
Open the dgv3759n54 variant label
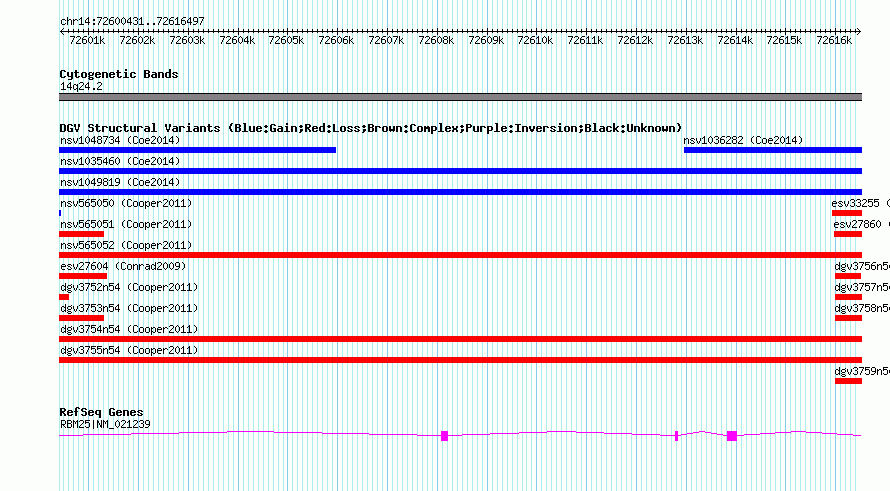[x=862, y=371]
